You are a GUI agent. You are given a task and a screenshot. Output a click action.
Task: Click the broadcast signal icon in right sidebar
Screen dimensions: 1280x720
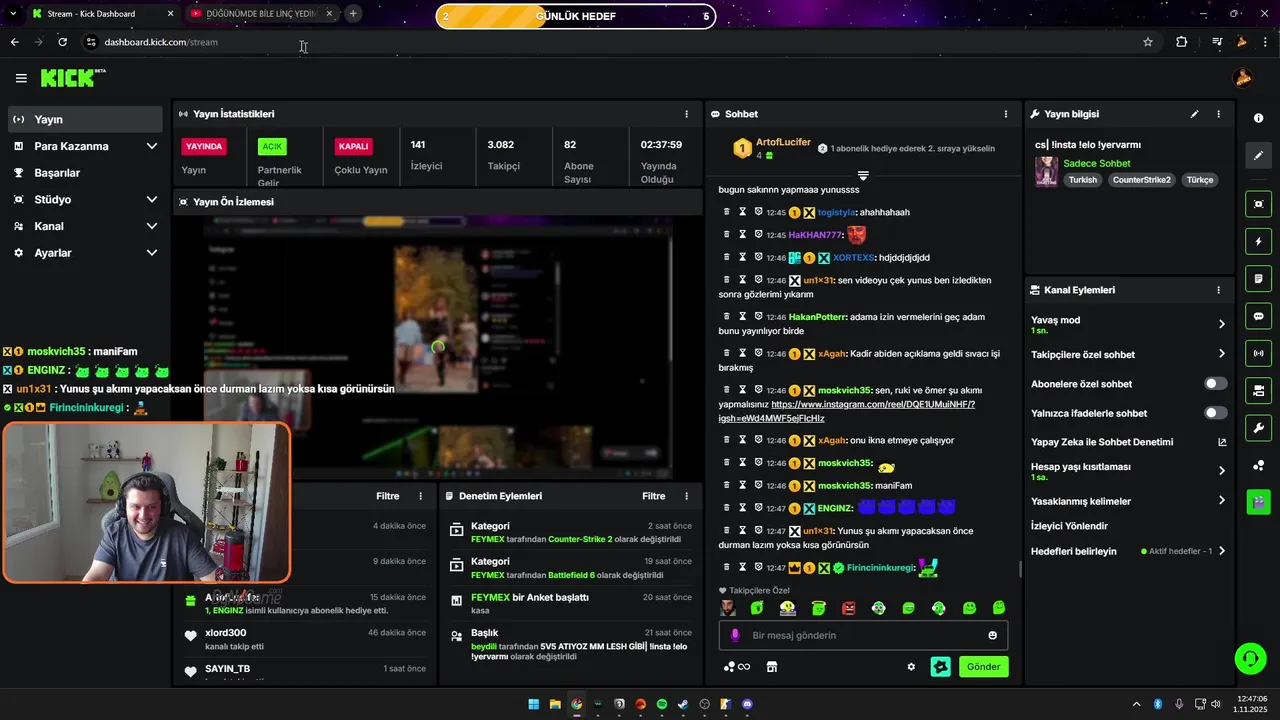(x=1258, y=353)
